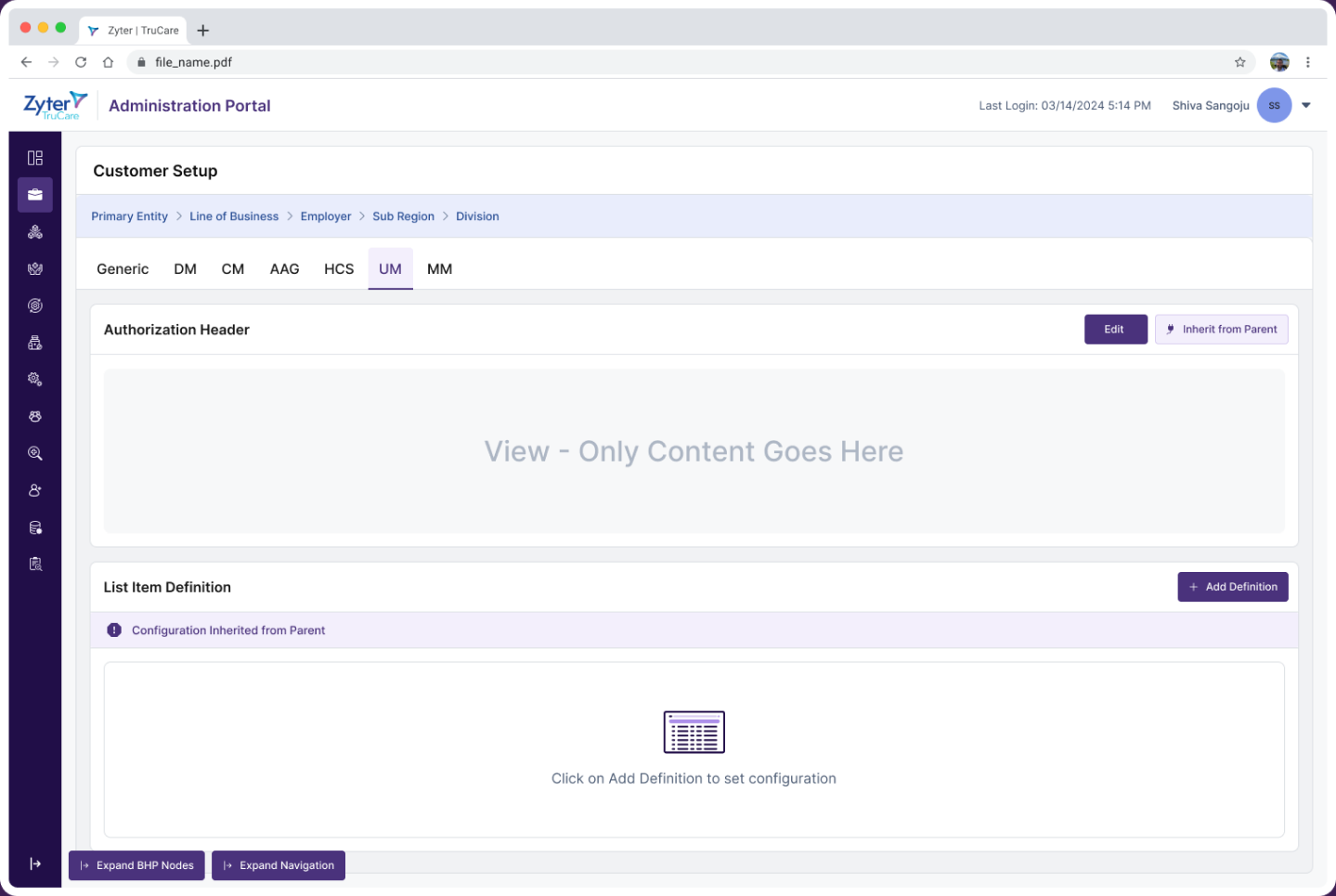Click the Last Login timestamp text
This screenshot has width=1336, height=896.
[x=1065, y=105]
